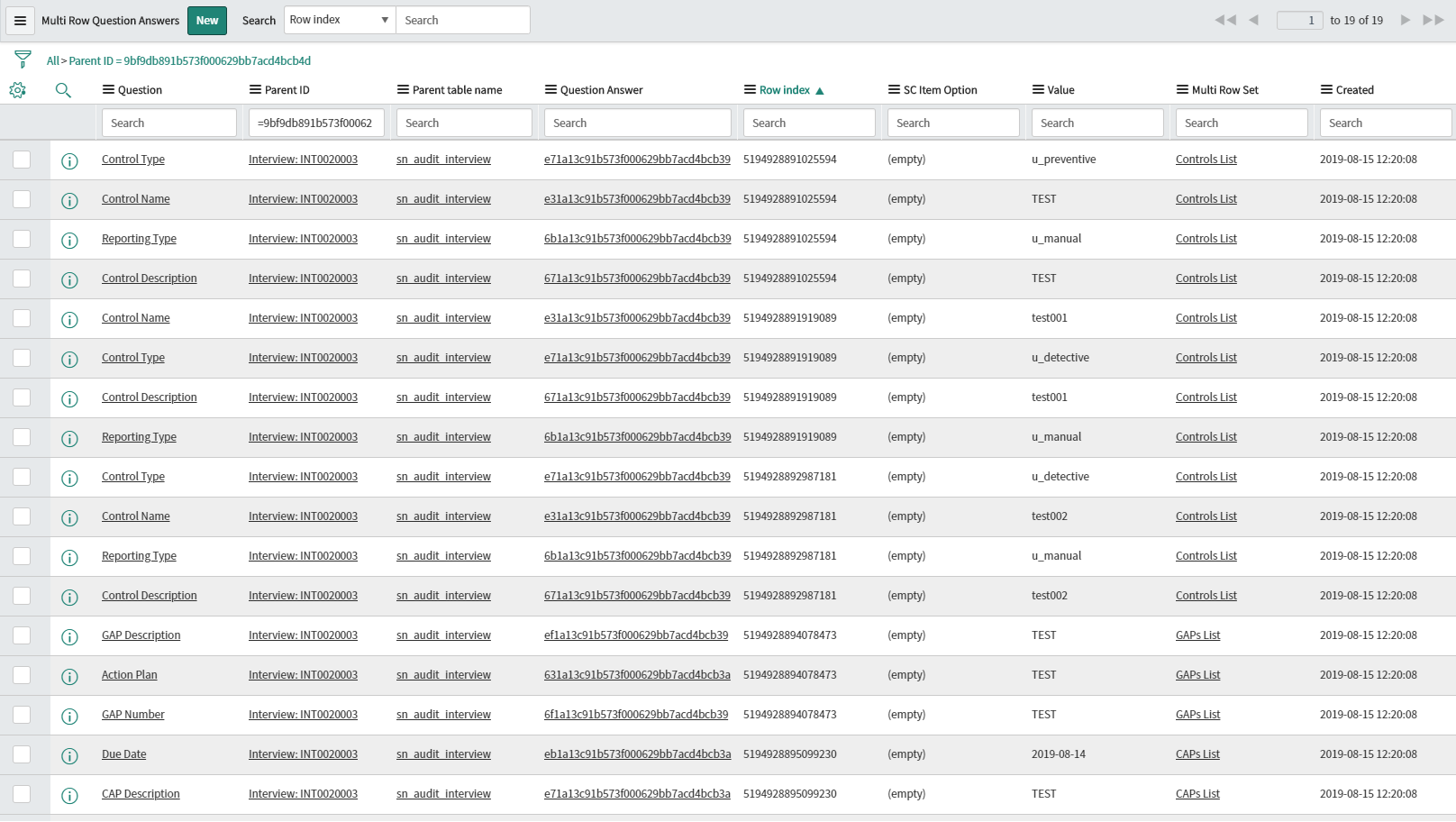Open GAPs List link in GAP Number row
The height and width of the screenshot is (822, 1456).
[1197, 715]
